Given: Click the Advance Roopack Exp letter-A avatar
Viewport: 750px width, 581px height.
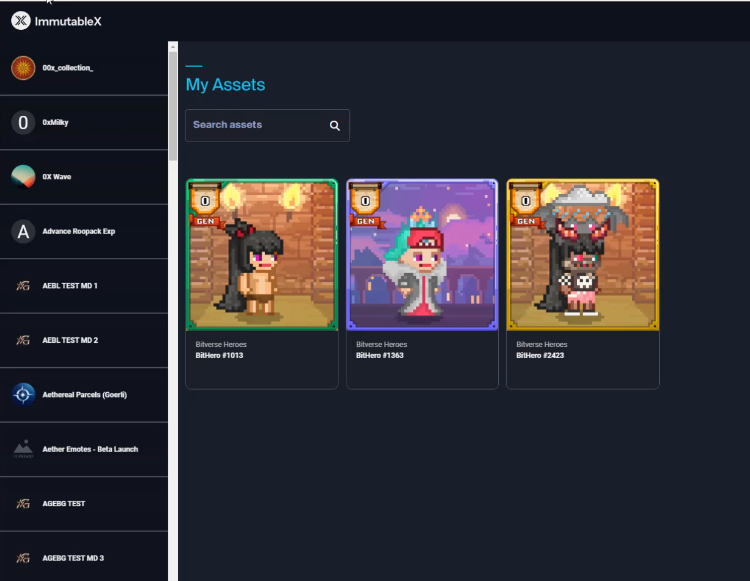Looking at the screenshot, I should [x=23, y=231].
